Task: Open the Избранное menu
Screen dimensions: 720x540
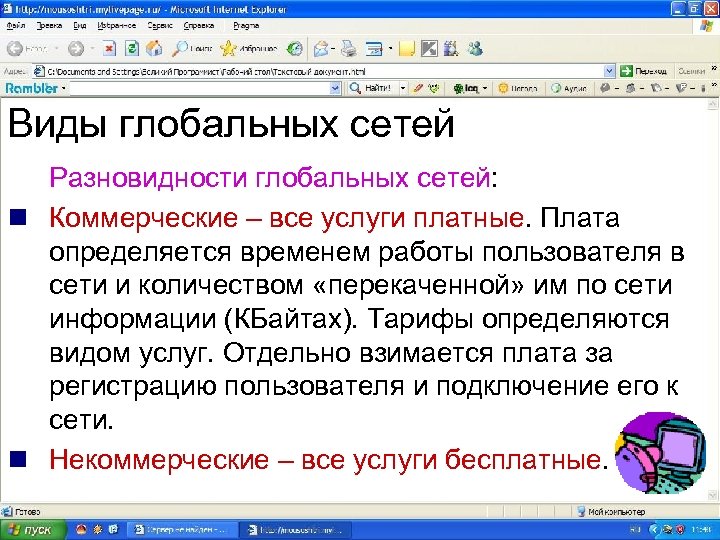Action: click(x=117, y=26)
